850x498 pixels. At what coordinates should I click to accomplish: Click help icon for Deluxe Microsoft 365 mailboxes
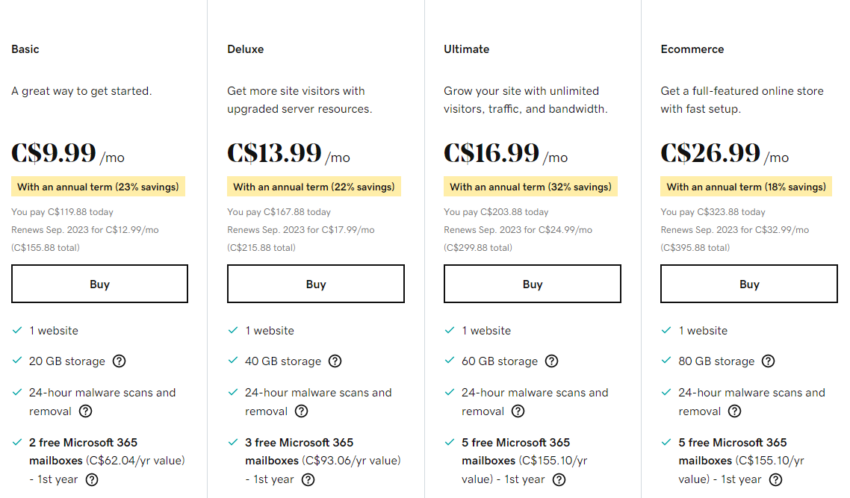(x=308, y=480)
